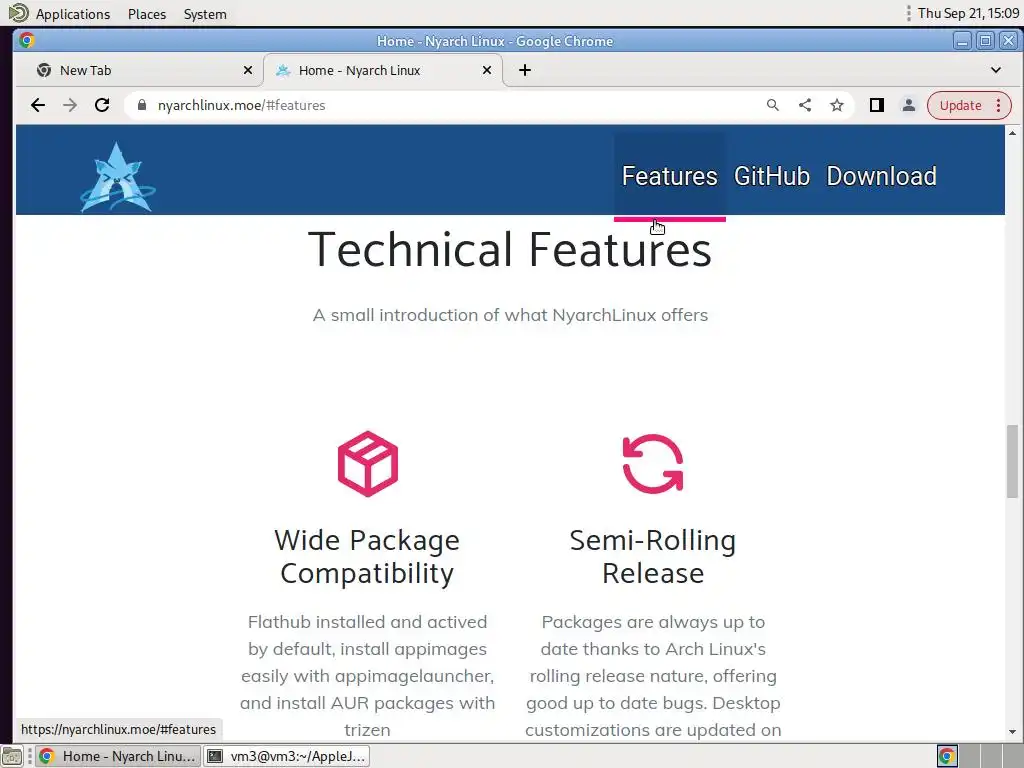The image size is (1024, 768).
Task: Click the pink refresh arrows icon
Action: click(653, 464)
